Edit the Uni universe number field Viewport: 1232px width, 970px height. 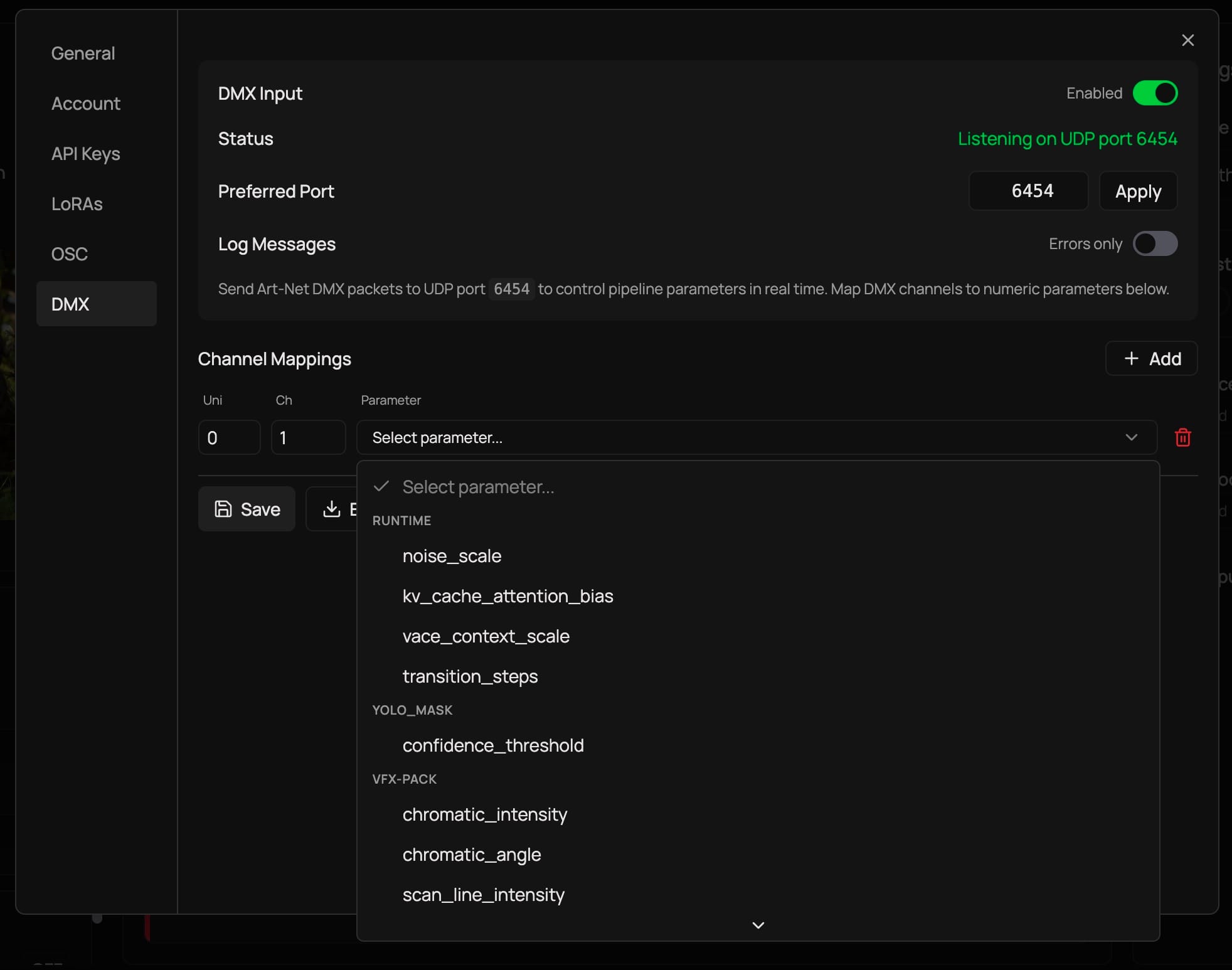[x=229, y=437]
